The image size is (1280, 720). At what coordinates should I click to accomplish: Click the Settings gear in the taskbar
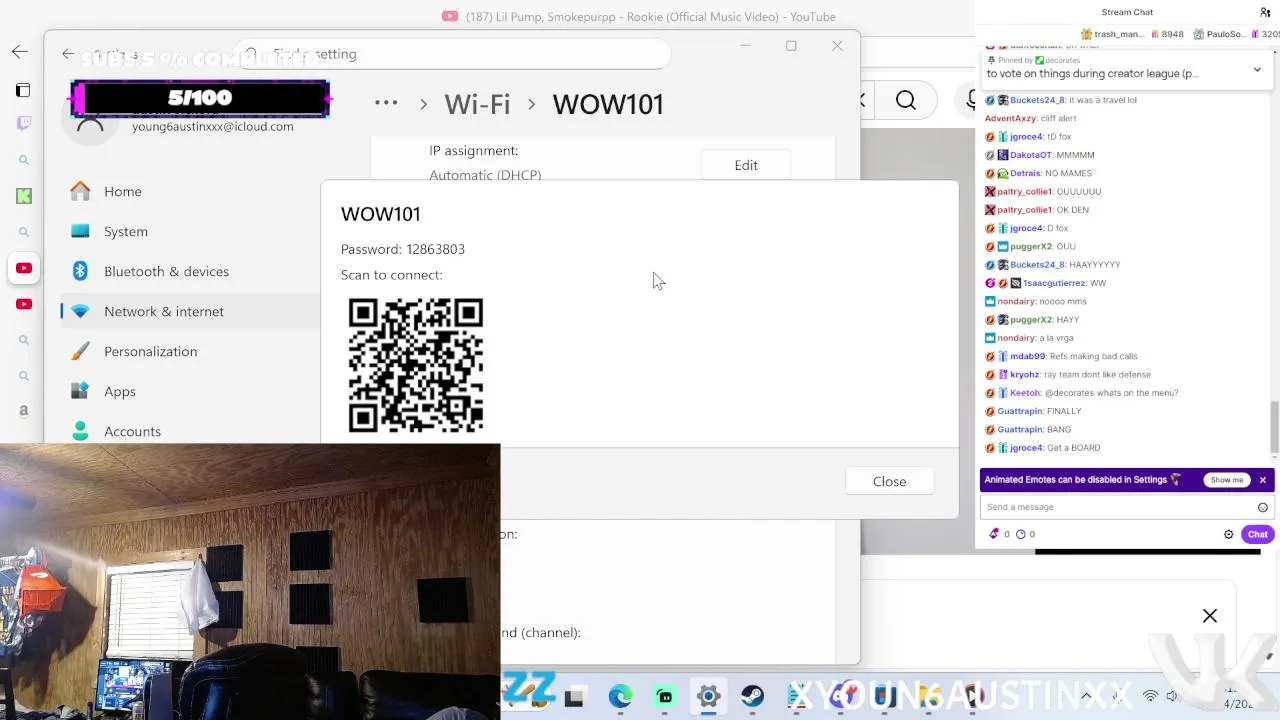tap(708, 697)
